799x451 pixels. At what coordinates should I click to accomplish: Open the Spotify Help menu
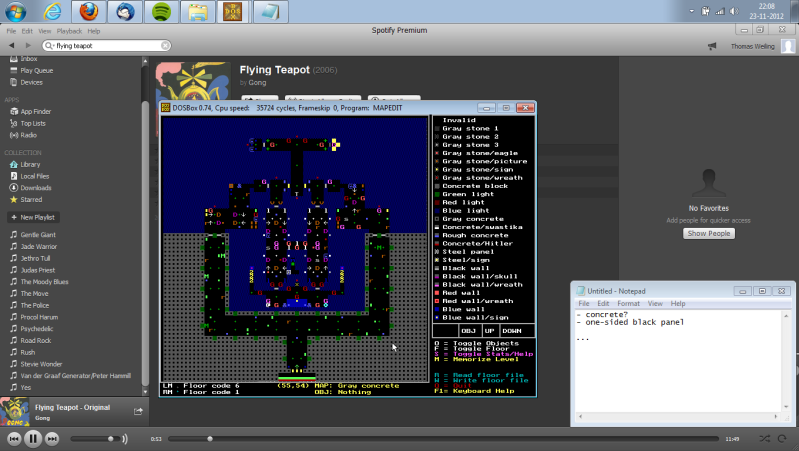94,31
